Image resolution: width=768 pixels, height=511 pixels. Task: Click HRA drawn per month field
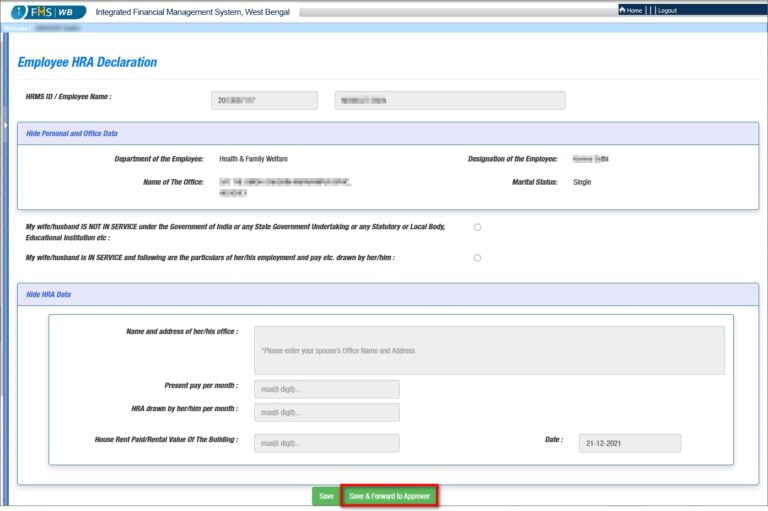[x=327, y=413]
